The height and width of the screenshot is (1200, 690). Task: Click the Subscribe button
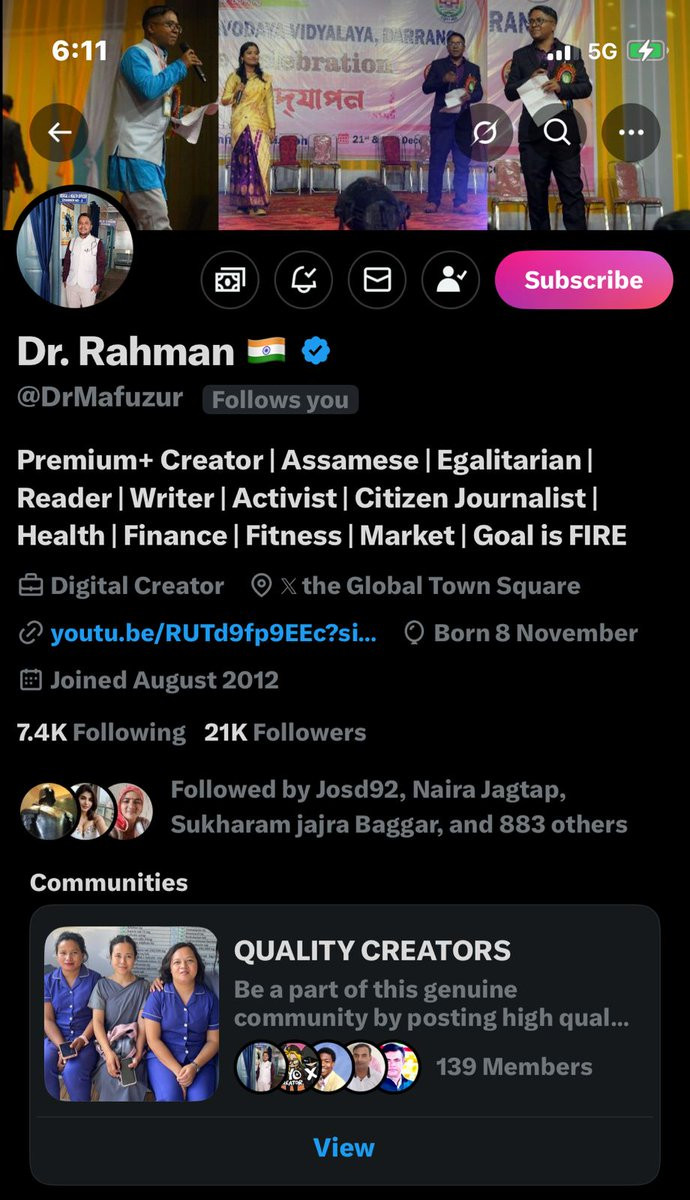point(584,280)
